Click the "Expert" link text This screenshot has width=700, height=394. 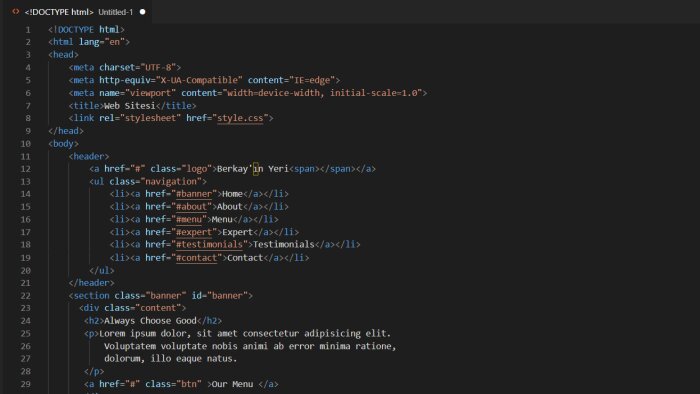pyautogui.click(x=238, y=232)
